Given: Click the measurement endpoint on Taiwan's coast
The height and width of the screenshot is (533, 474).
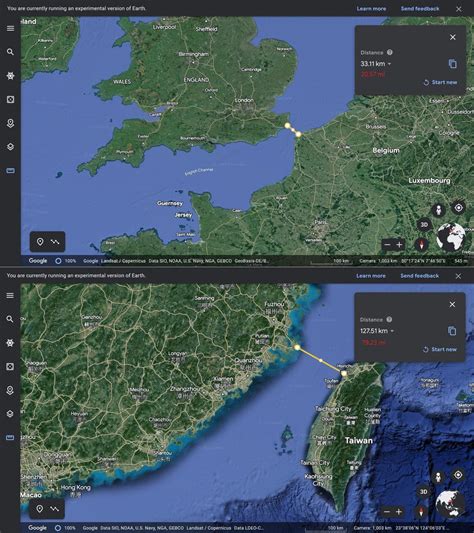Looking at the screenshot, I should [344, 373].
